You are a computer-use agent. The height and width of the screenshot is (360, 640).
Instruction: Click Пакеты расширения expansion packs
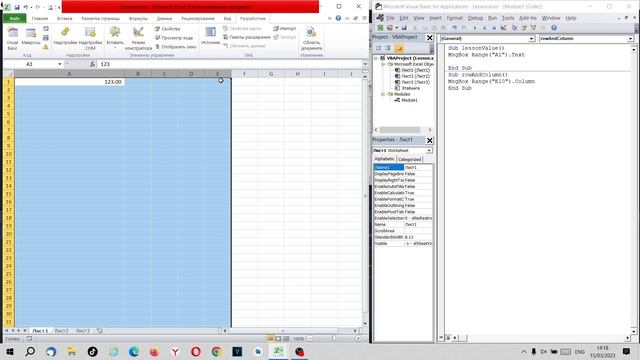tap(247, 37)
